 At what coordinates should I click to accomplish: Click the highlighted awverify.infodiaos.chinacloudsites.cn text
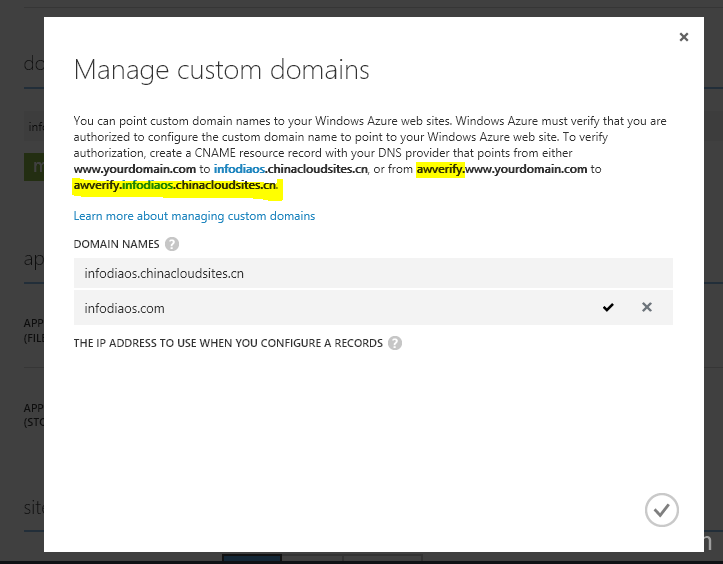coord(175,185)
